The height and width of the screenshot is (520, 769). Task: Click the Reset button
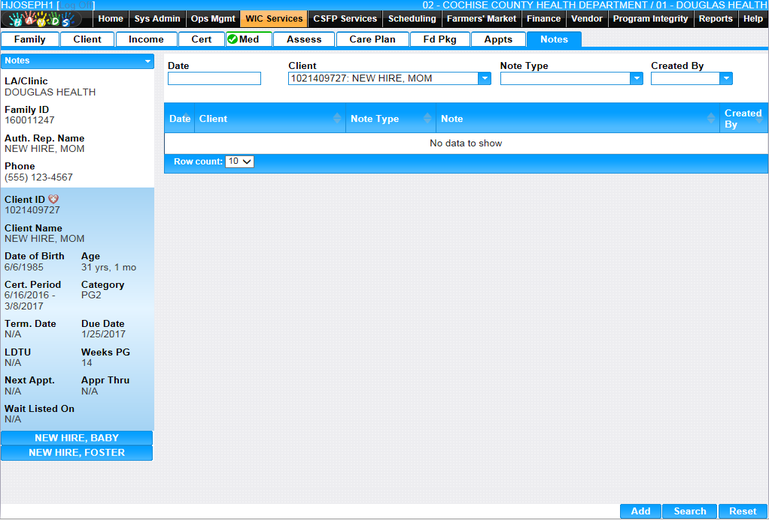pos(742,511)
